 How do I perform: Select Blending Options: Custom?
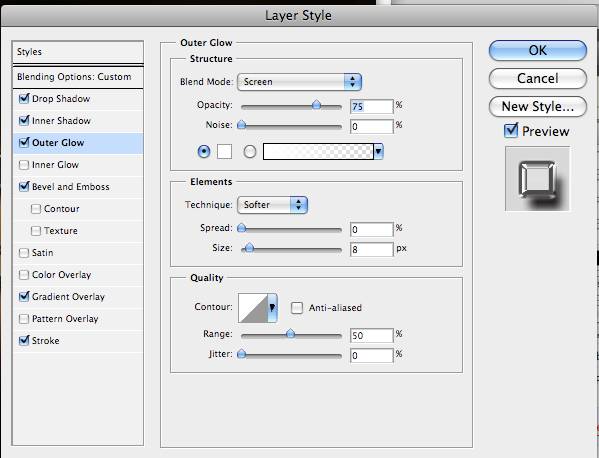tap(78, 77)
